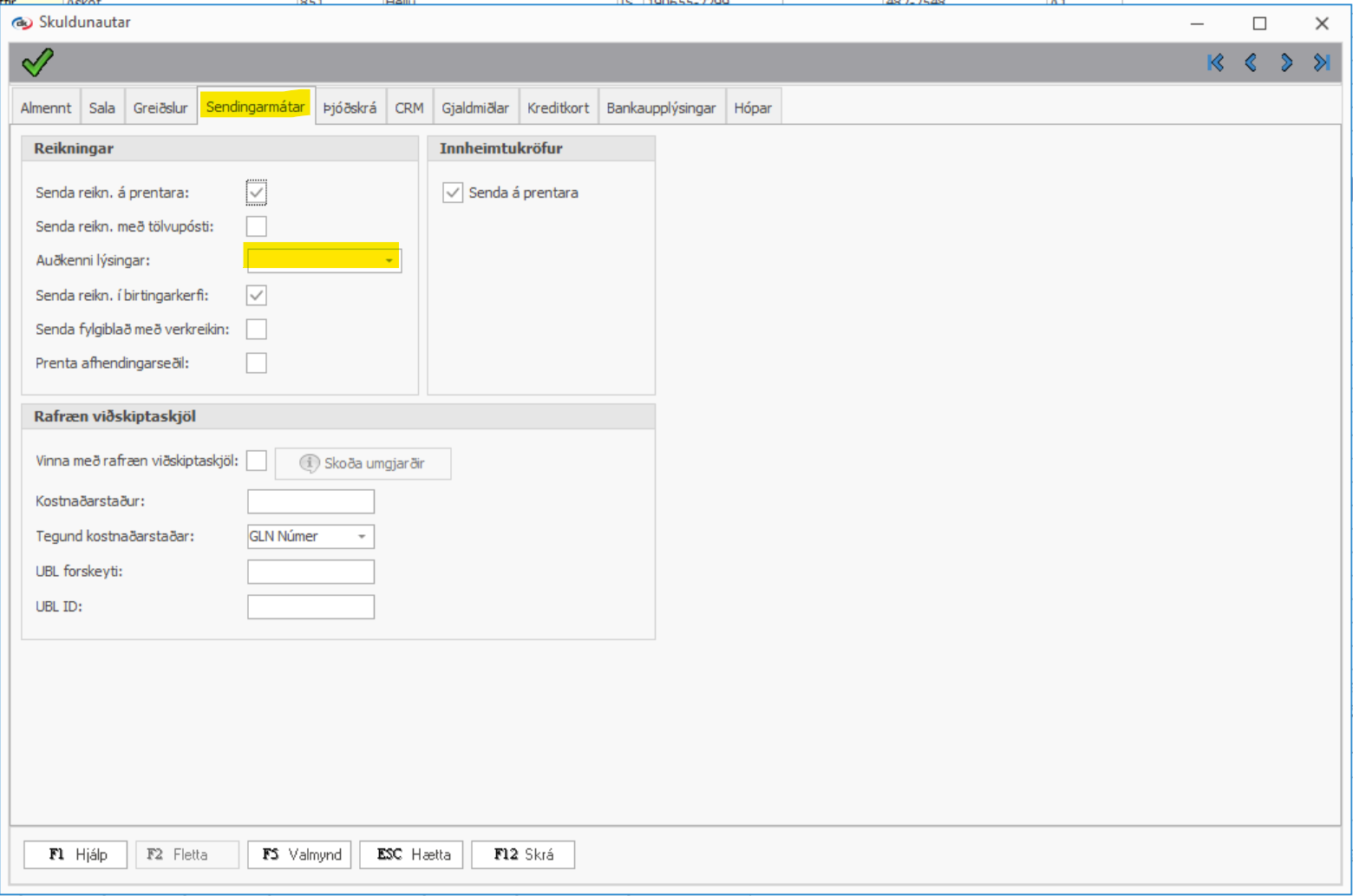The width and height of the screenshot is (1353, 896).
Task: Enable 'Senda reikn. með tölvupósti' checkbox
Action: pyautogui.click(x=256, y=226)
